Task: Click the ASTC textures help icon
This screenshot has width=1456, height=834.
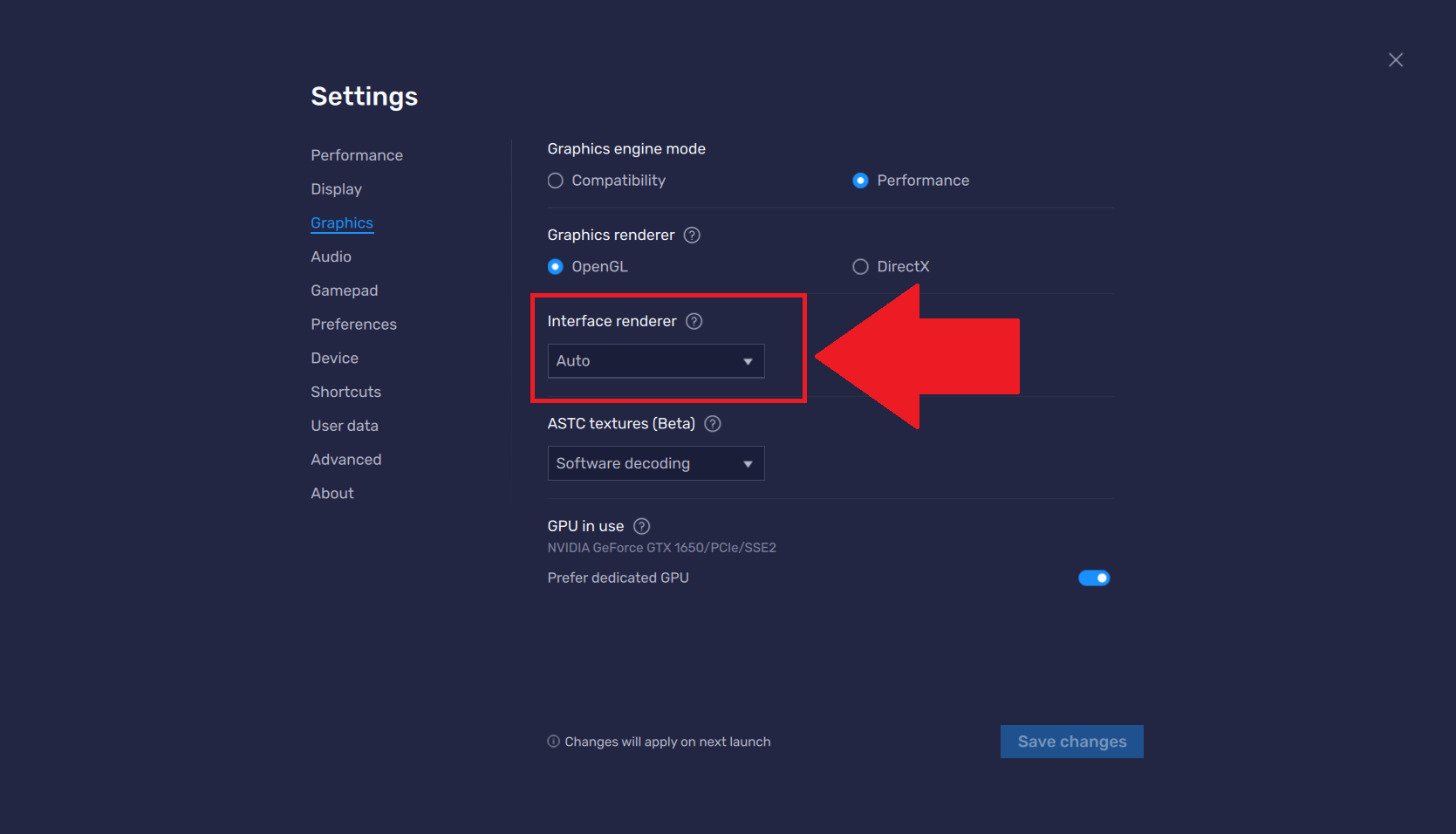Action: coord(713,424)
